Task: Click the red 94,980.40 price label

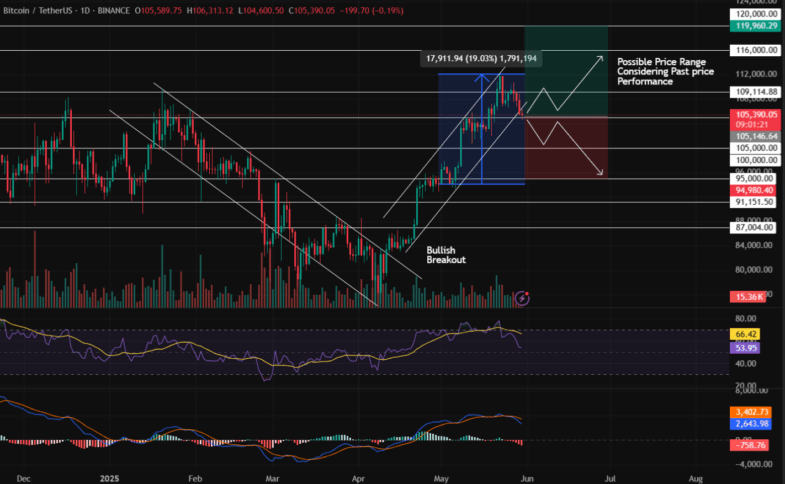Action: coord(755,190)
